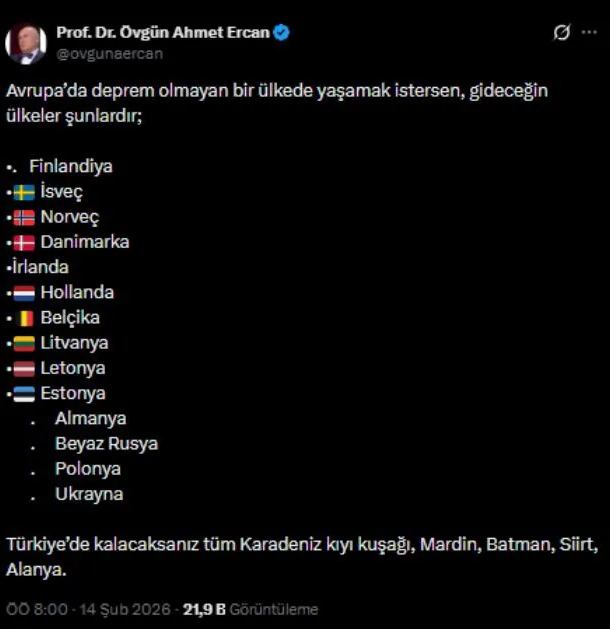Click the Denmark flag next to Danimarka
The width and height of the screenshot is (610, 629).
click(24, 242)
